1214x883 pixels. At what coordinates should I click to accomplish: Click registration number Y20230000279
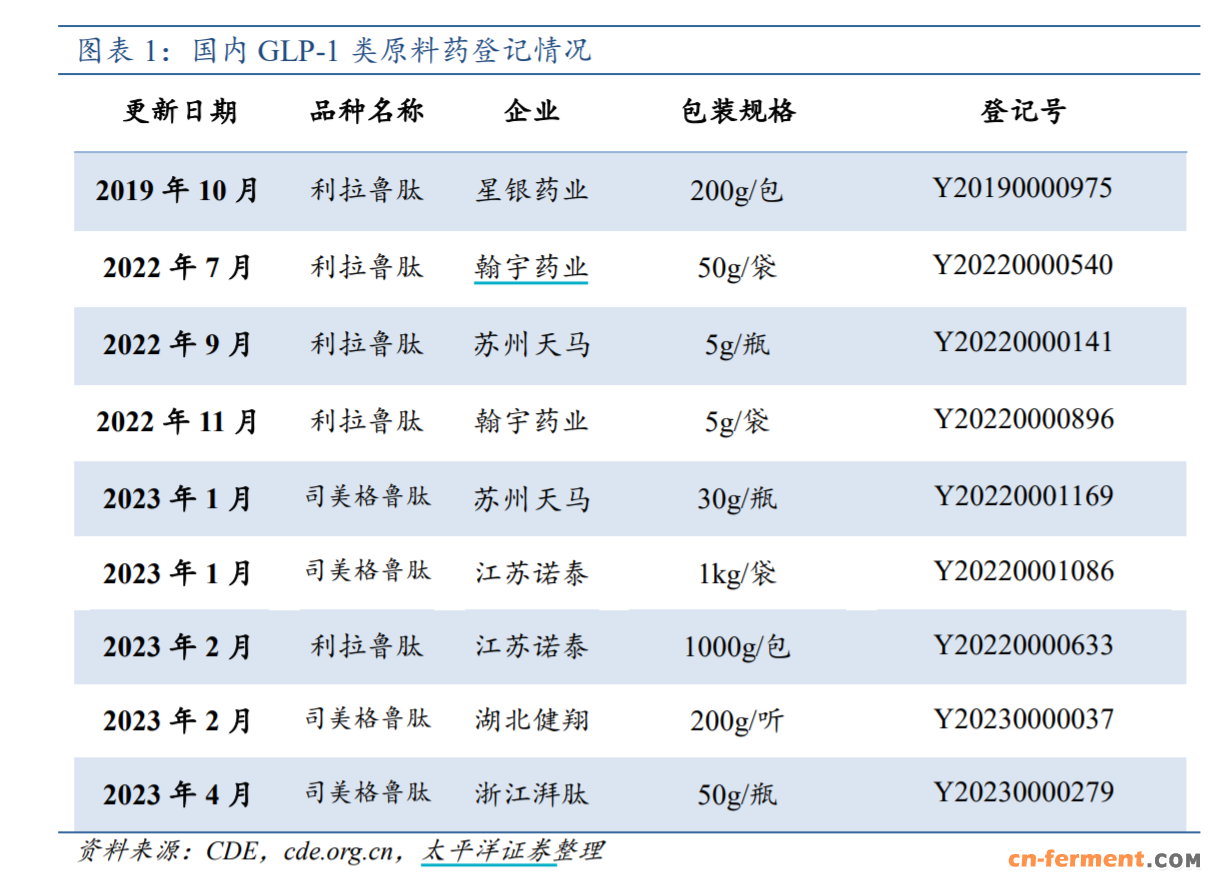1023,793
